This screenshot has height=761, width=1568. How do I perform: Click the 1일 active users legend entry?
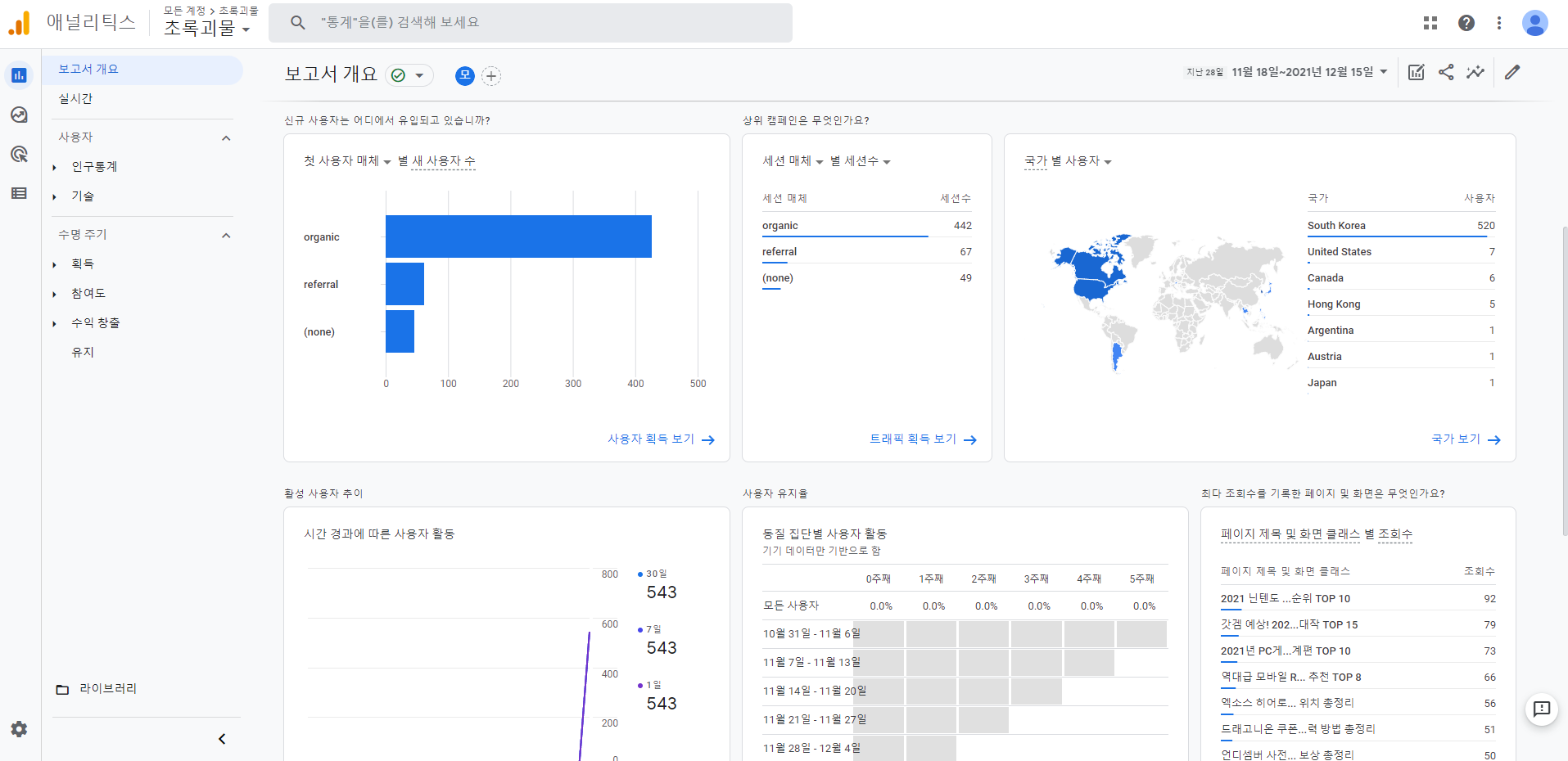pyautogui.click(x=658, y=697)
